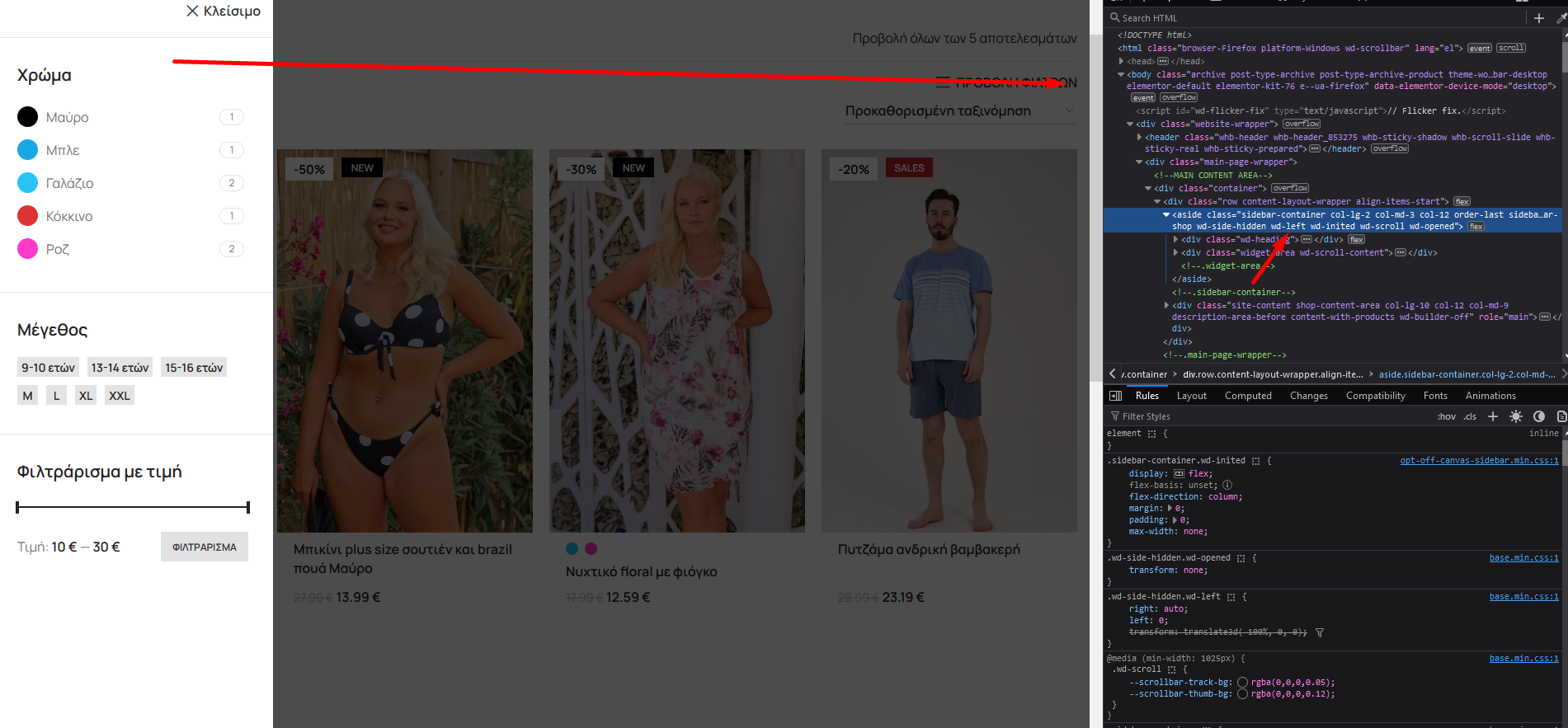Click flex badge on selected aside element
Viewport: 1568px width, 728px height.
(x=1476, y=226)
